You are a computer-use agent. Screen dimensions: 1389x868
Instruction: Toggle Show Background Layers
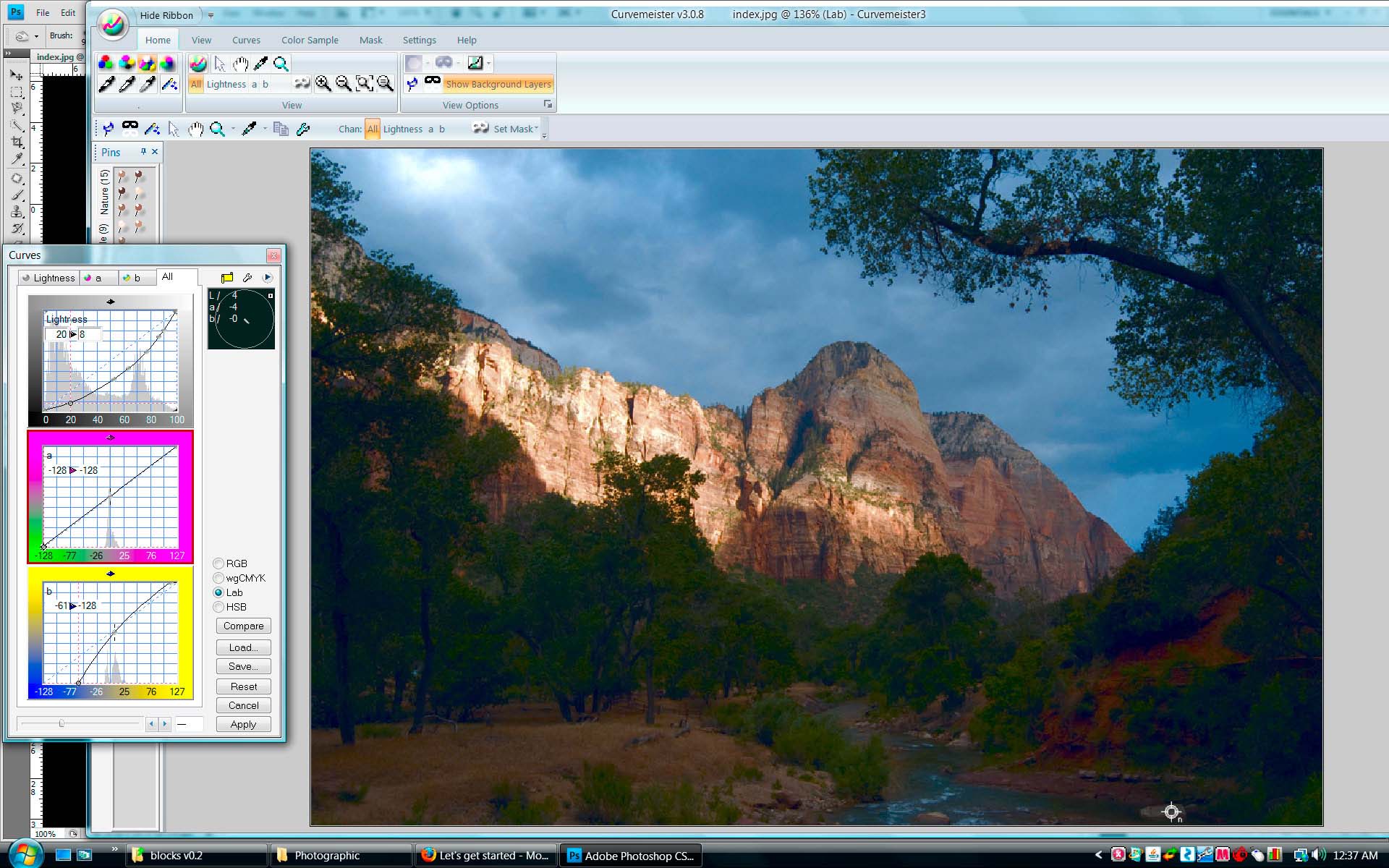point(498,84)
